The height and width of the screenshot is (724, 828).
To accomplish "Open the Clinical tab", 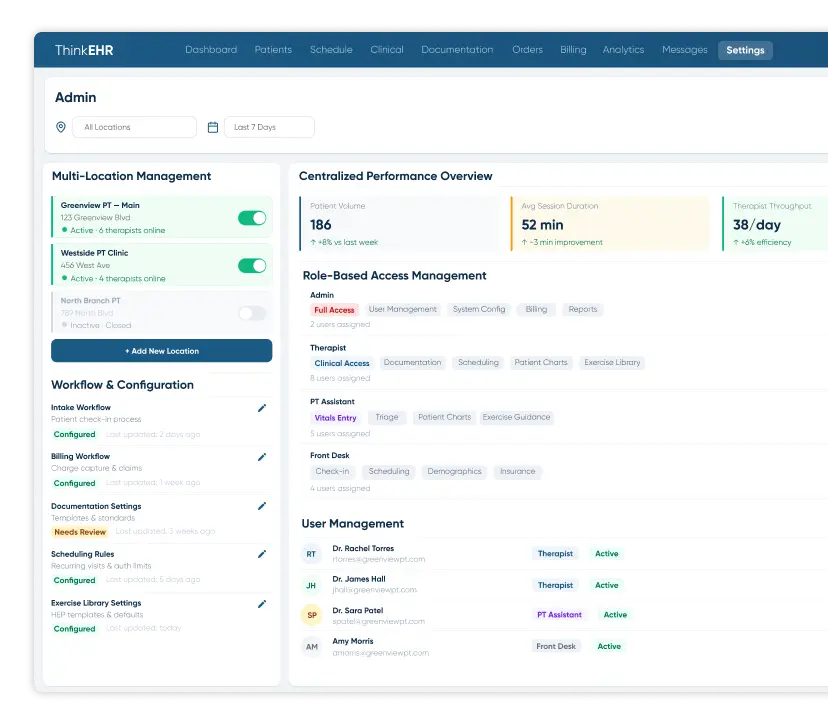I will pyautogui.click(x=387, y=50).
